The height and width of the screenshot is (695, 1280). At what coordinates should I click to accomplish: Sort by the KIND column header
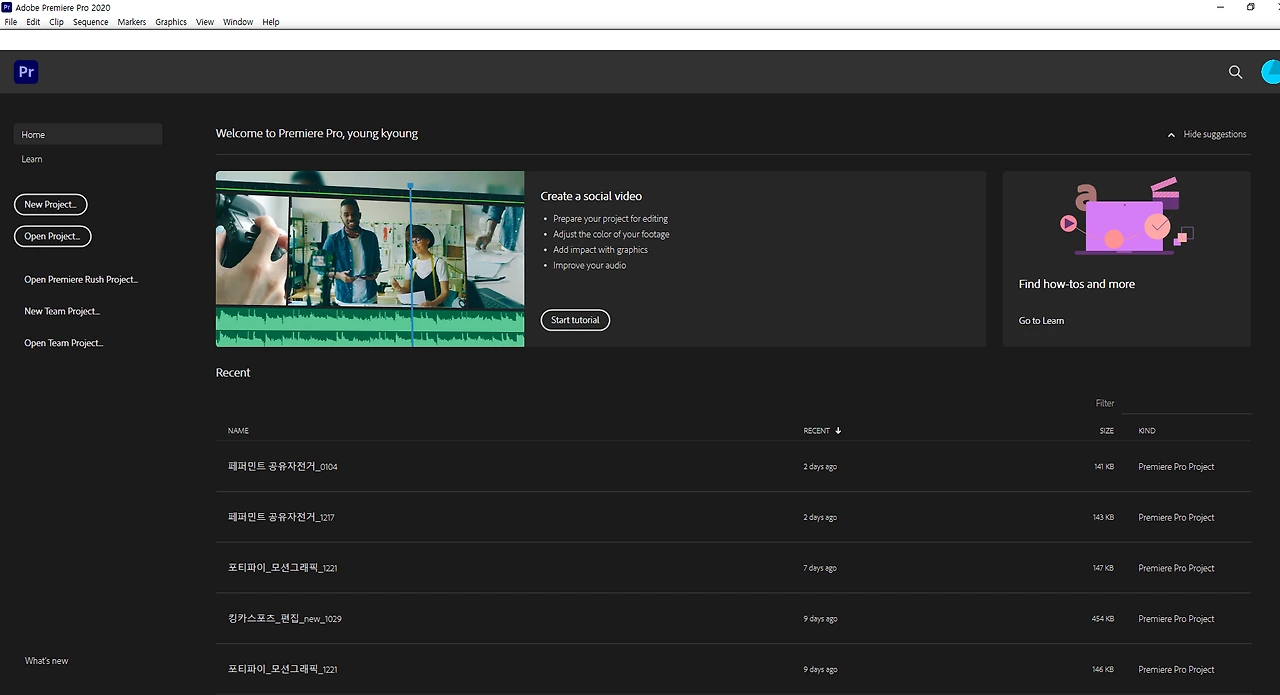click(x=1147, y=431)
